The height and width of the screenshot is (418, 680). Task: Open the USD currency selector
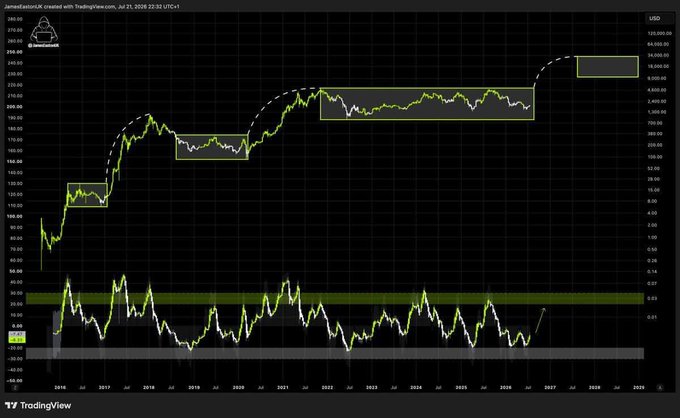tap(654, 18)
